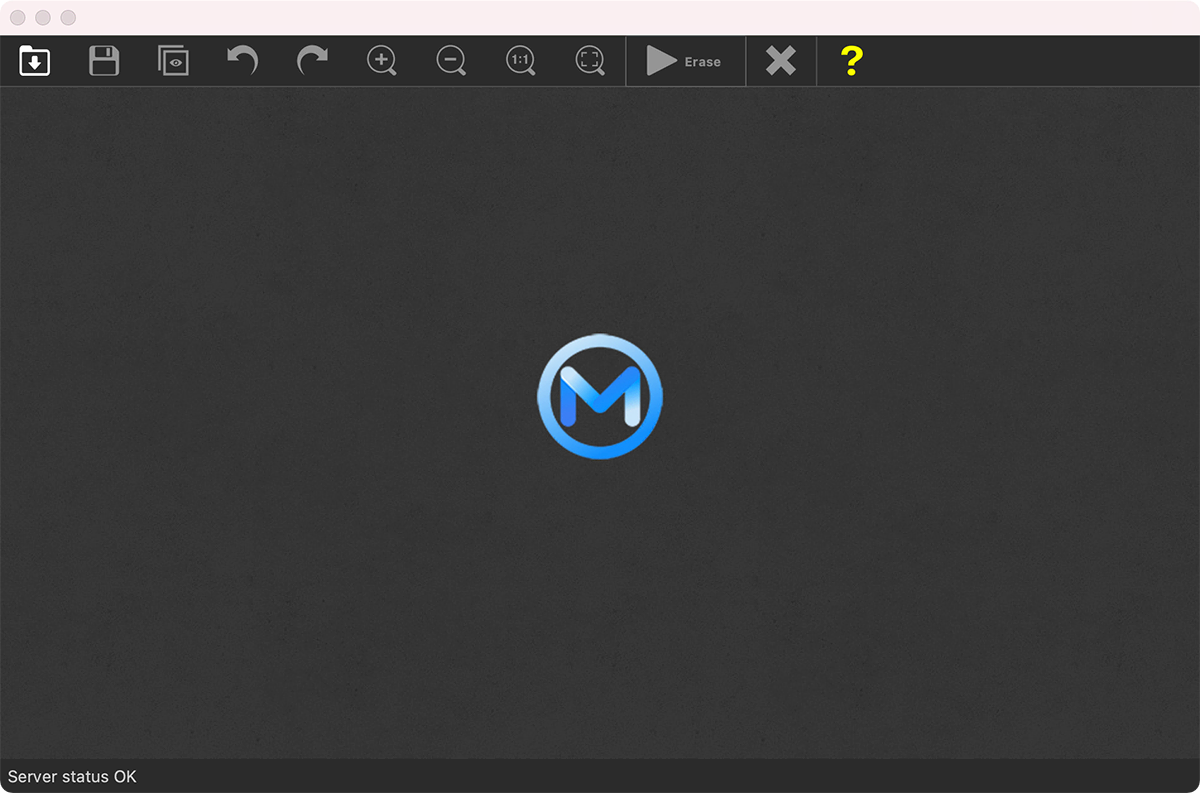Click the save floppy disk icon
Image resolution: width=1200 pixels, height=793 pixels.
(104, 61)
